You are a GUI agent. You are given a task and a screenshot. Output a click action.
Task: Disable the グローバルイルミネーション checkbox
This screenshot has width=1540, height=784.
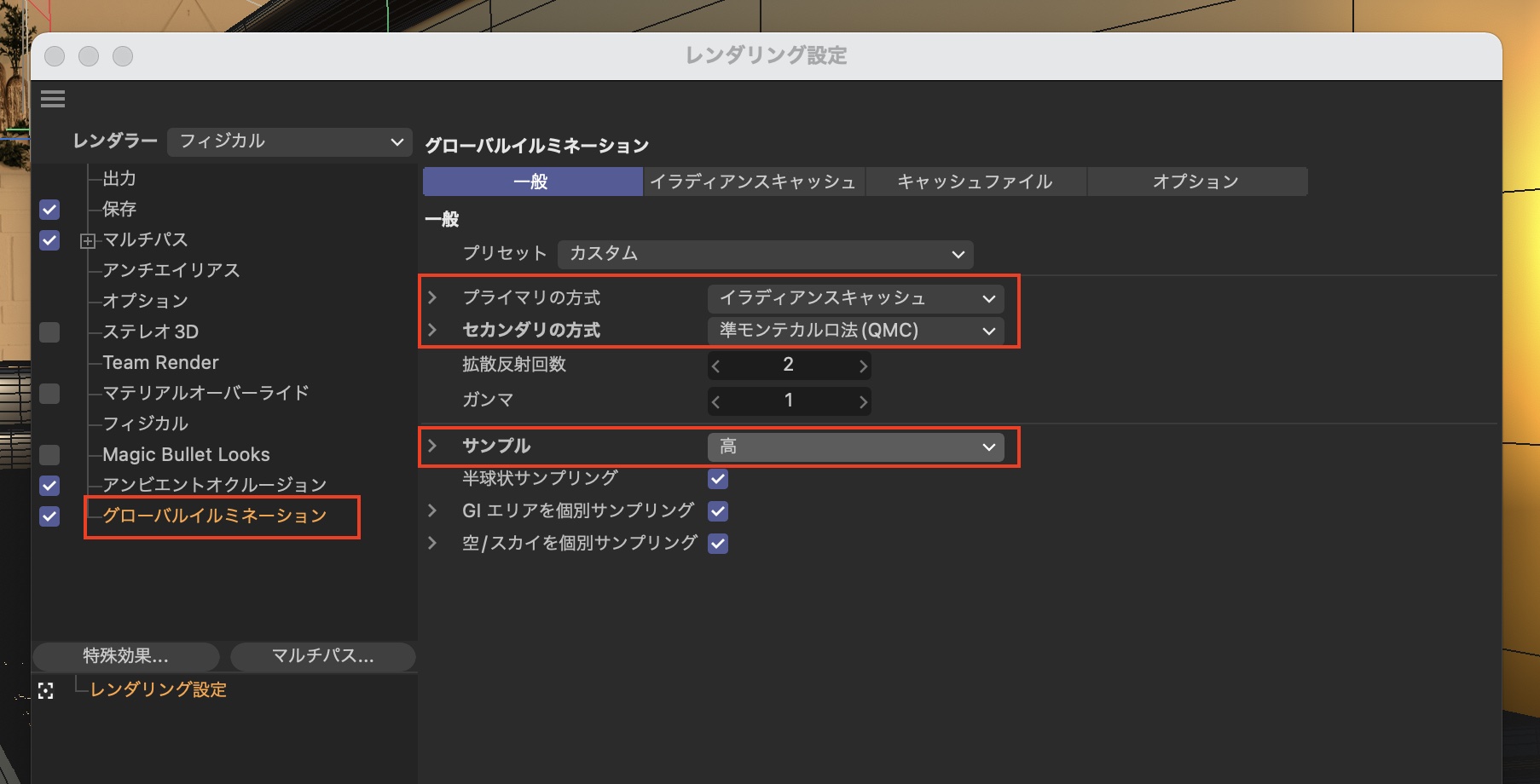pyautogui.click(x=49, y=516)
